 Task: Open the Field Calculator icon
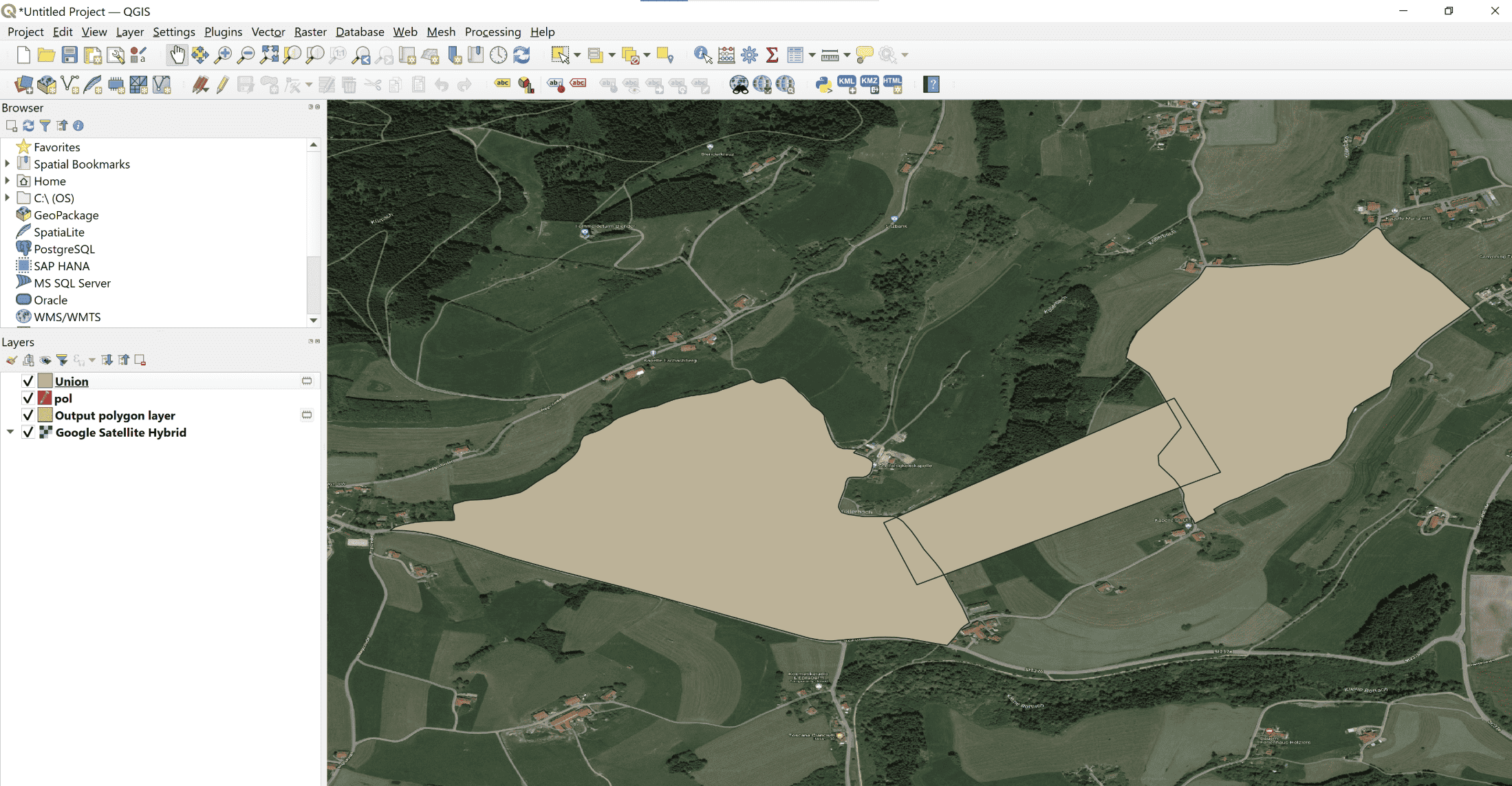click(x=726, y=55)
